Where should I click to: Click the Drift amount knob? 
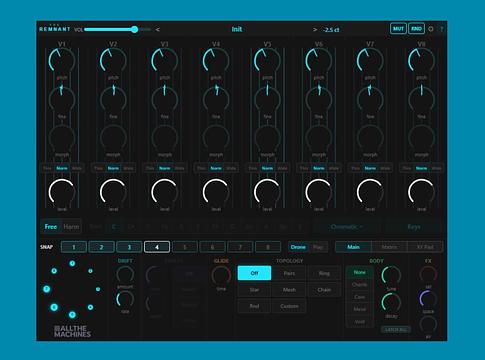click(x=125, y=275)
